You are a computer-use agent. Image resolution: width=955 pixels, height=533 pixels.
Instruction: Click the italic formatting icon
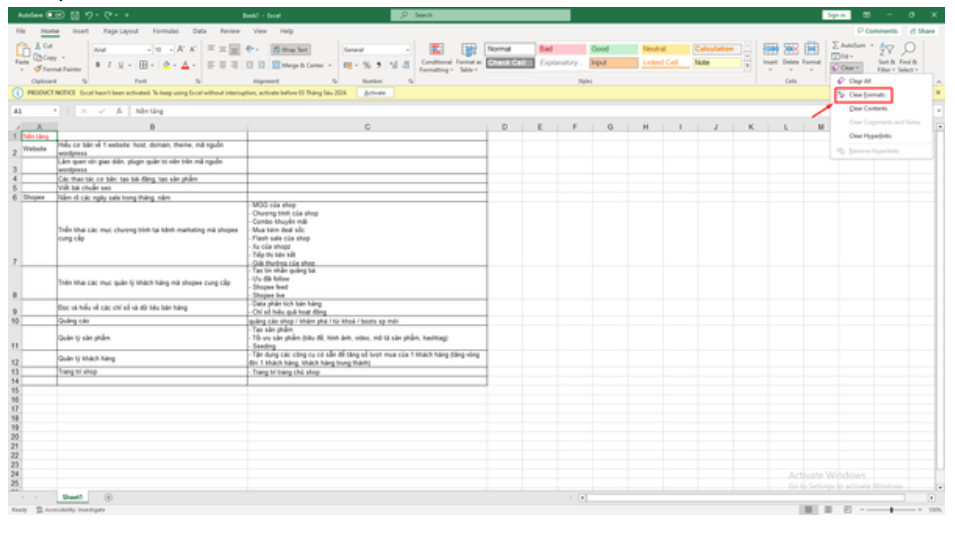coord(109,65)
